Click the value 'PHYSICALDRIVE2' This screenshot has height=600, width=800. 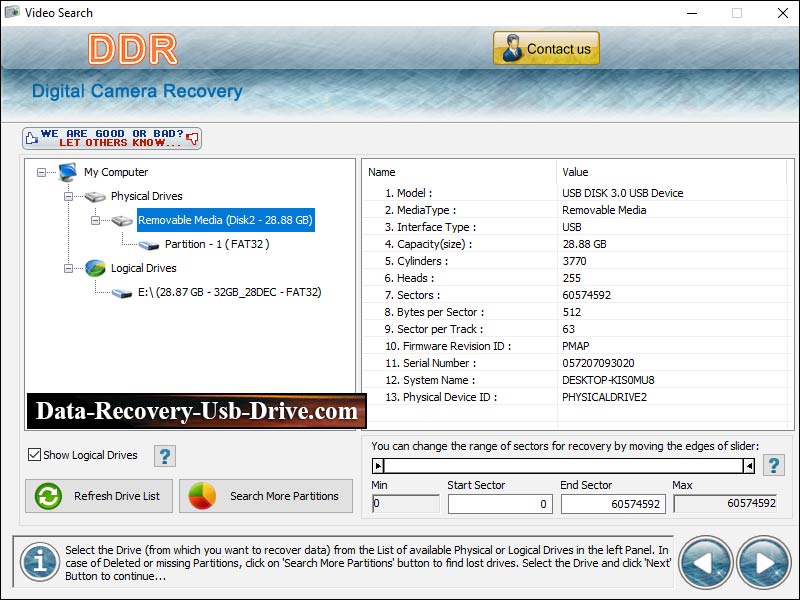tap(604, 397)
